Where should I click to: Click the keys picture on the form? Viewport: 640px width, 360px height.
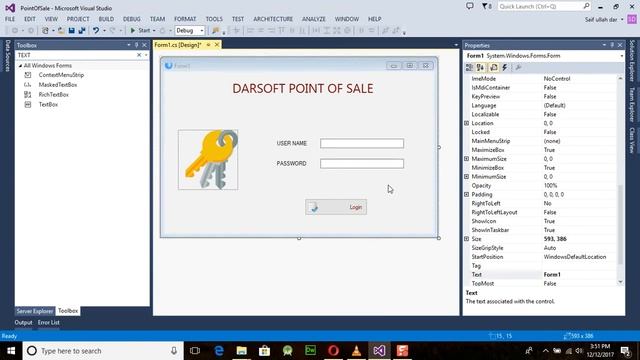pos(208,160)
